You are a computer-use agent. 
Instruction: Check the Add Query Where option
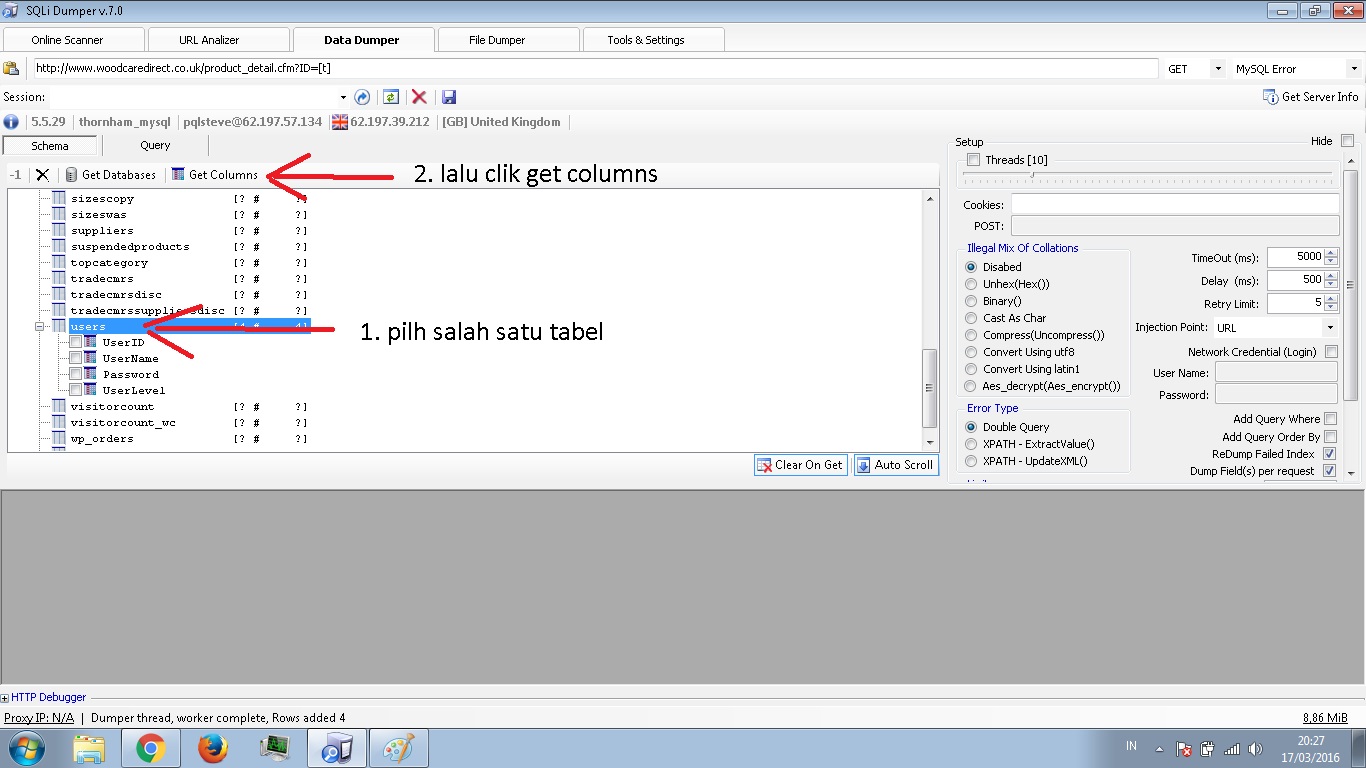click(1330, 419)
